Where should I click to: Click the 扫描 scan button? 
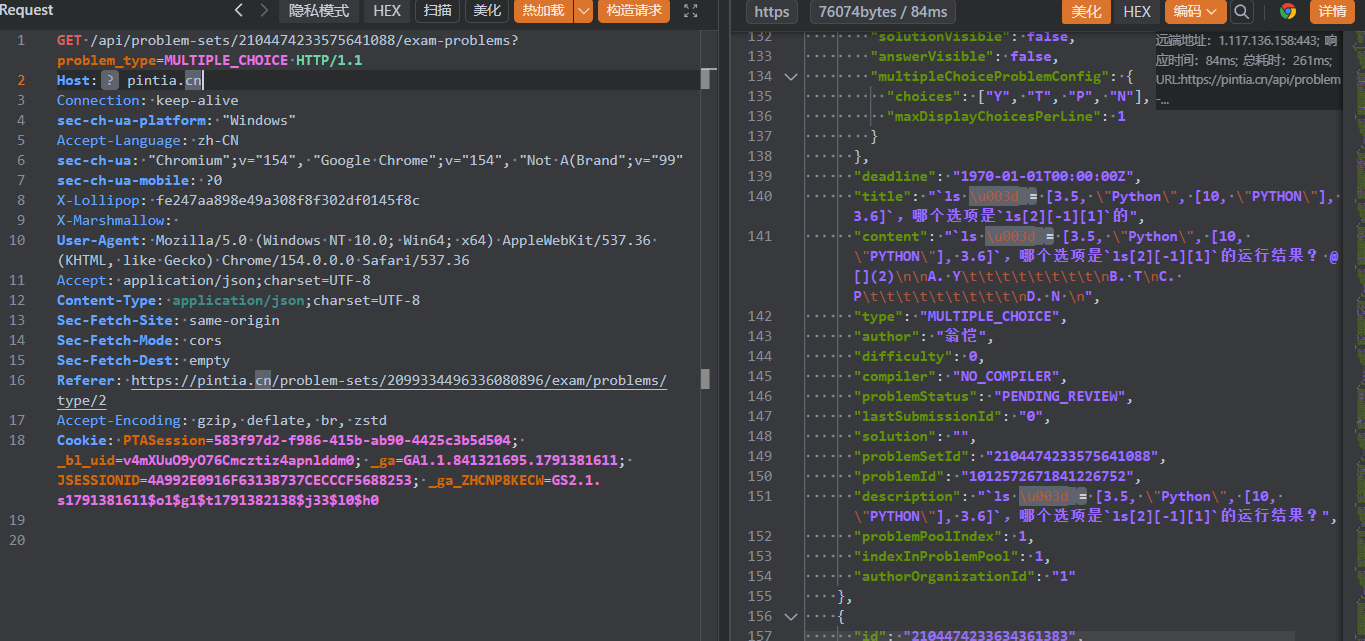point(437,11)
